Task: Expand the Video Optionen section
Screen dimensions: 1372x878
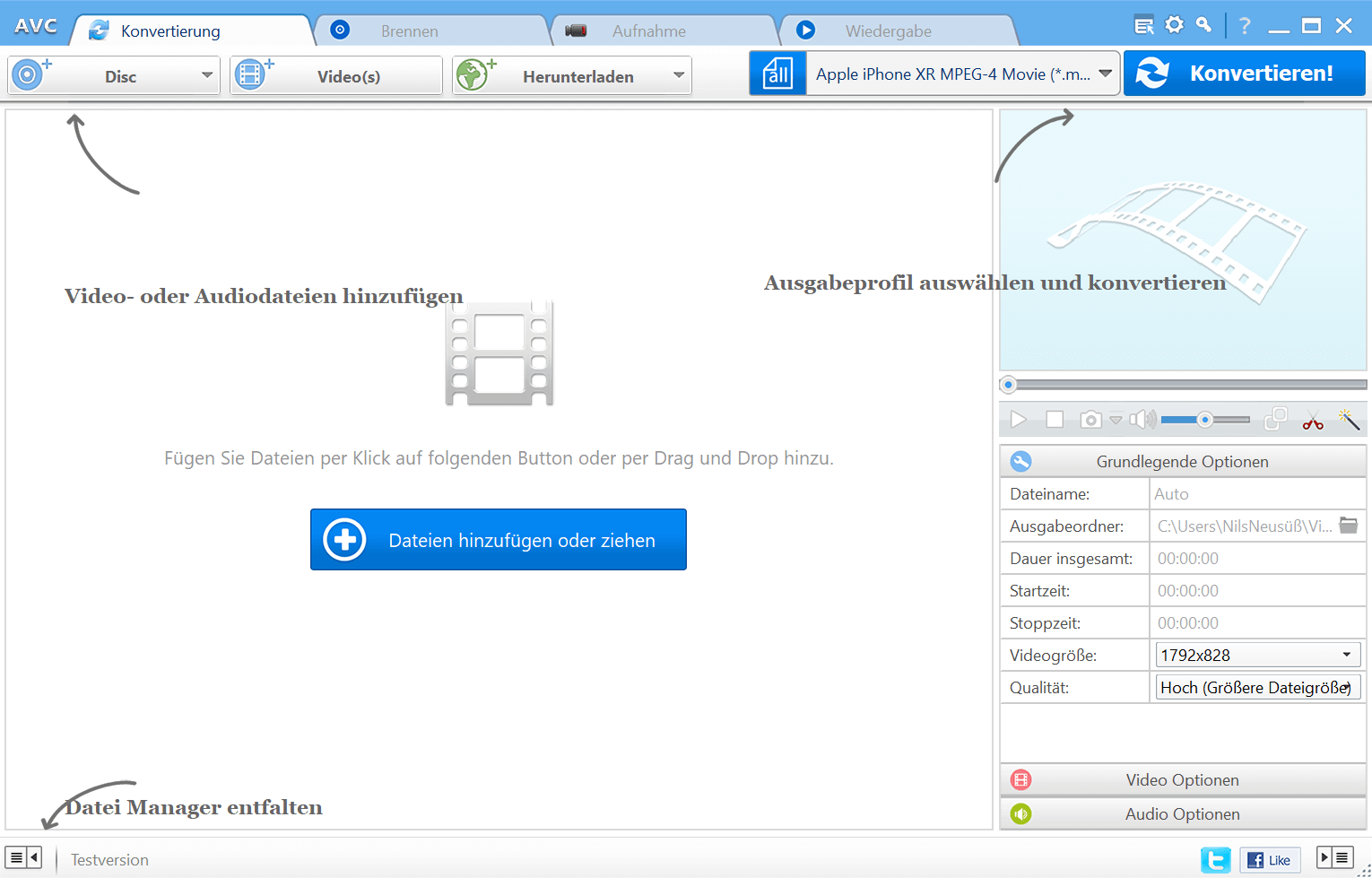Action: pyautogui.click(x=1183, y=780)
